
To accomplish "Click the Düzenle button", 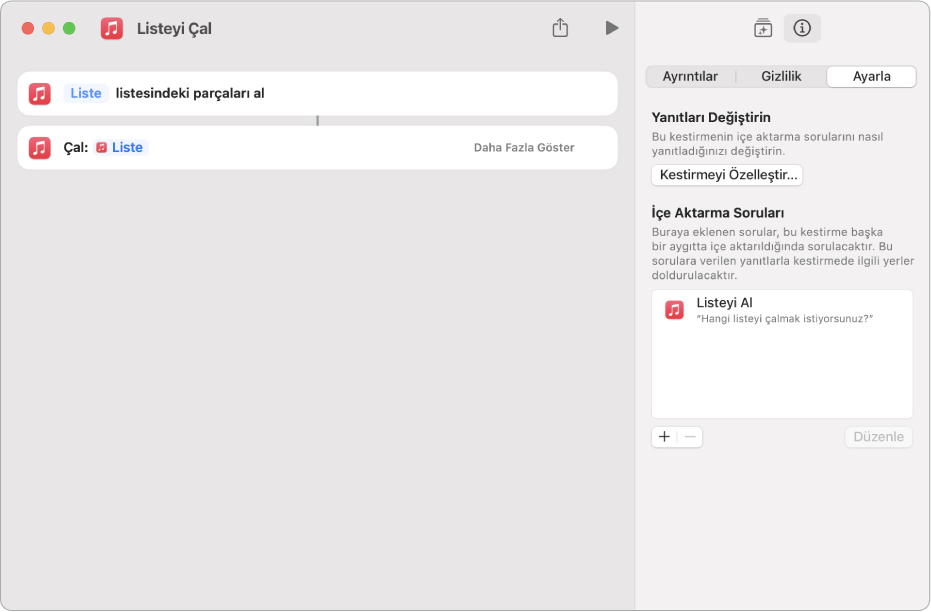I will 878,437.
